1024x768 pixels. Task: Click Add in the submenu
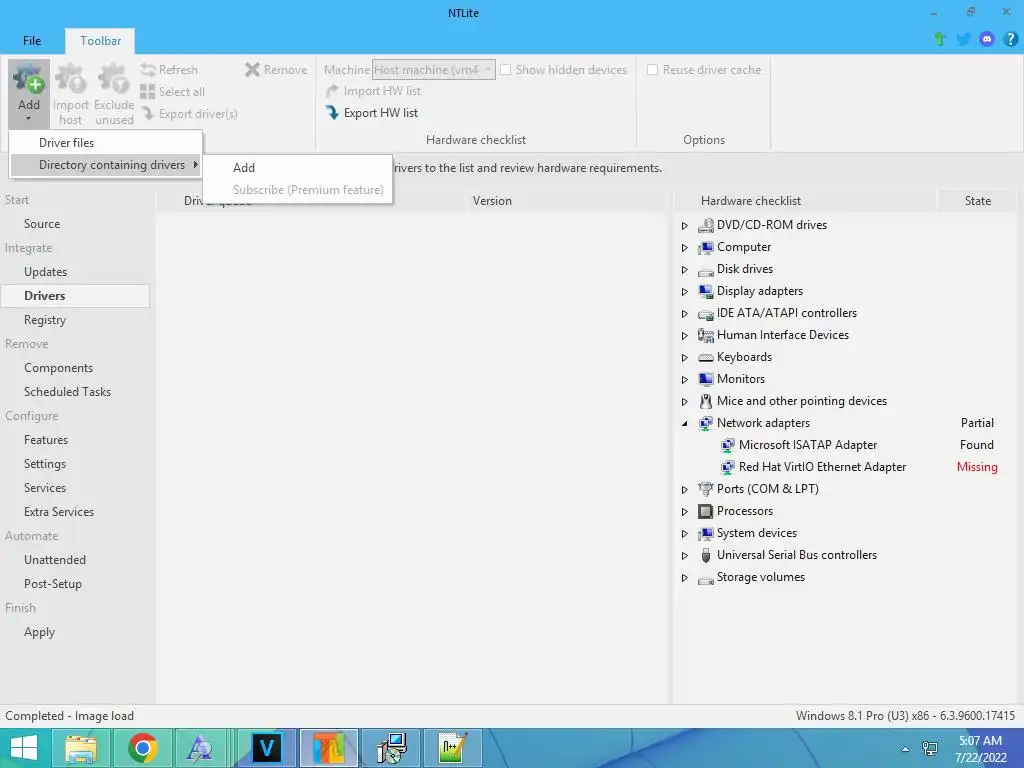(297, 167)
